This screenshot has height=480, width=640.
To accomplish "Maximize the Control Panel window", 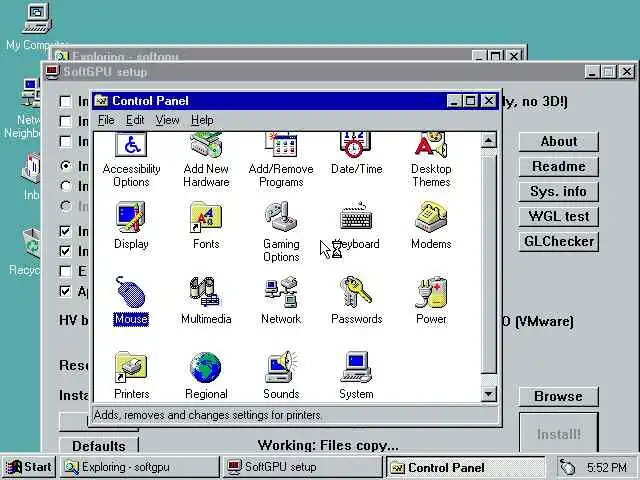I will (x=471, y=101).
